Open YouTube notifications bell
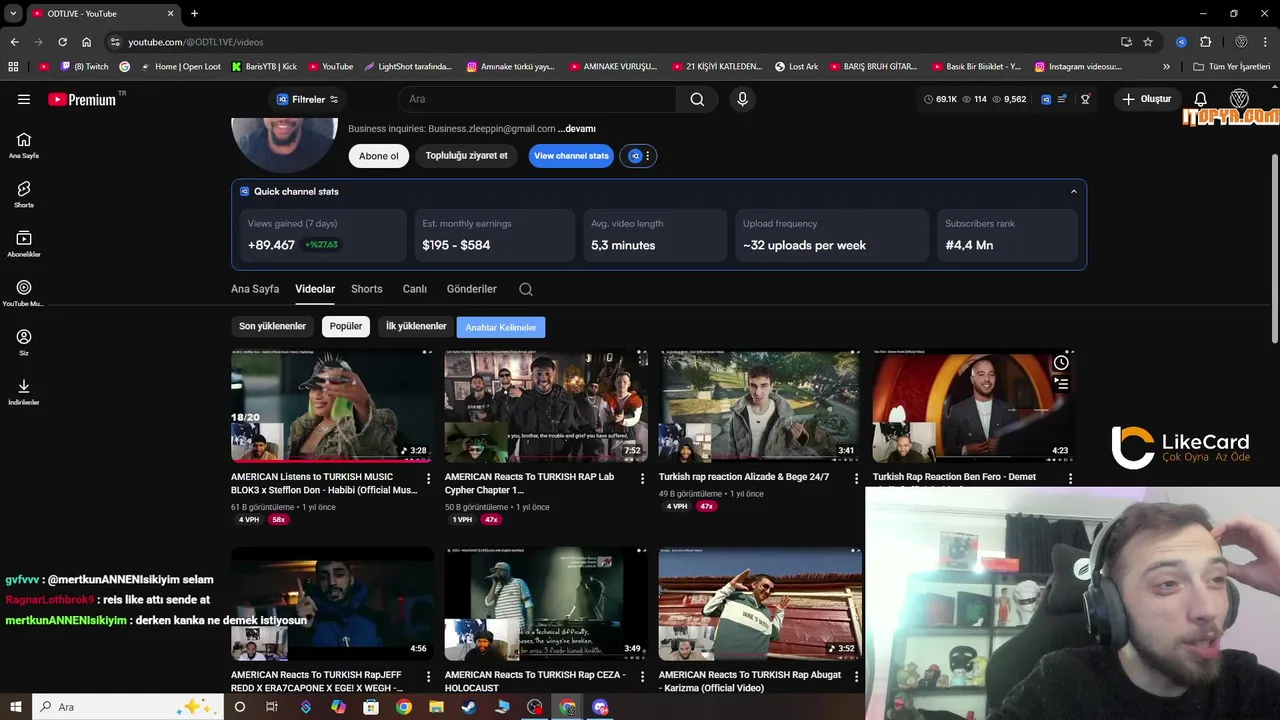The height and width of the screenshot is (720, 1280). pyautogui.click(x=1201, y=99)
